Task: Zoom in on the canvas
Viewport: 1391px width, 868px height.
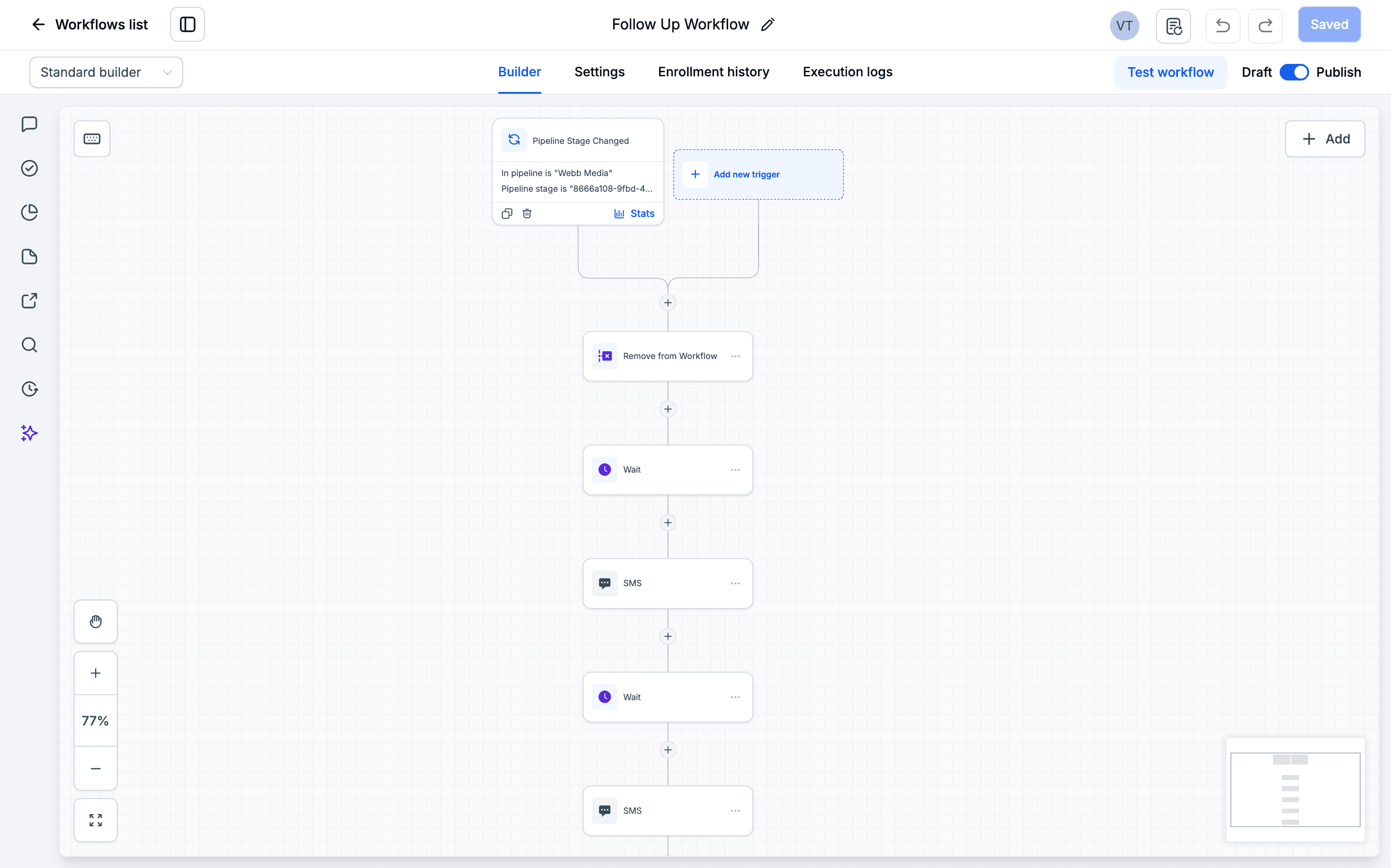Action: [x=95, y=673]
